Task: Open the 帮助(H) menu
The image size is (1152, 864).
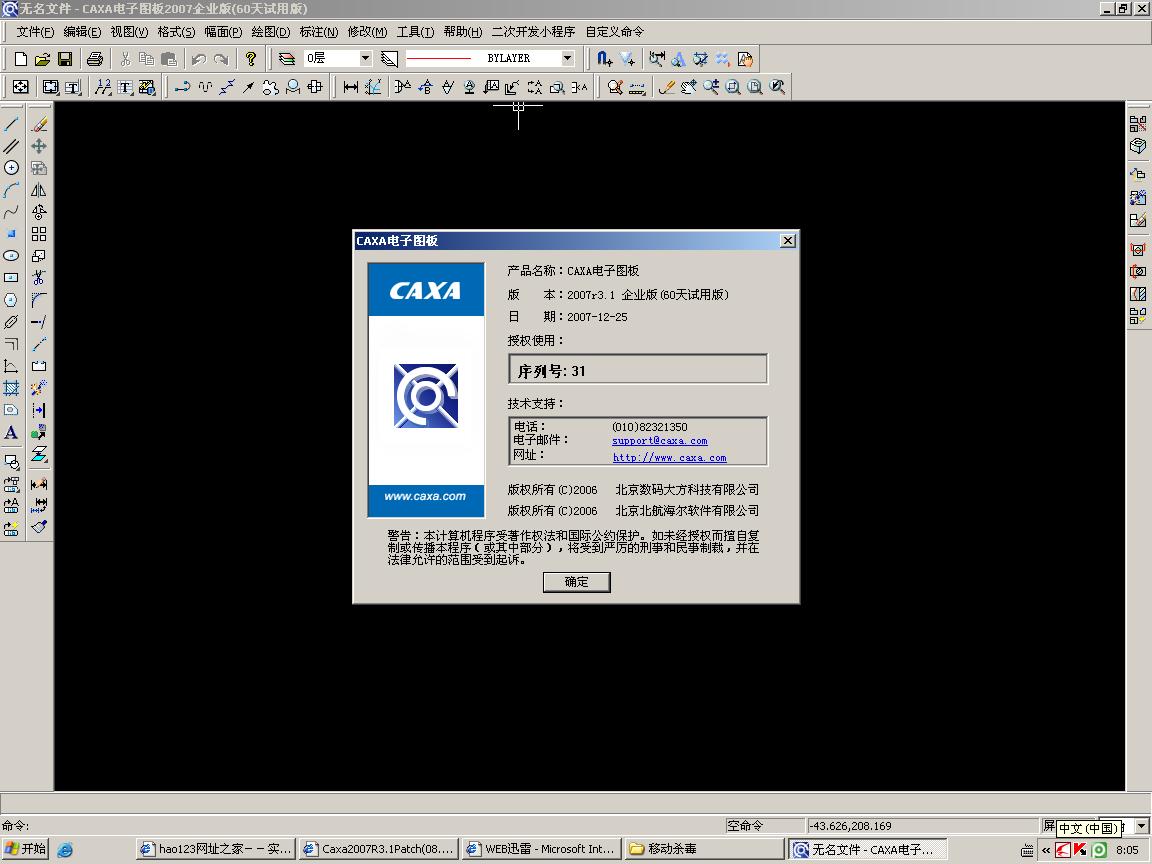Action: (463, 32)
